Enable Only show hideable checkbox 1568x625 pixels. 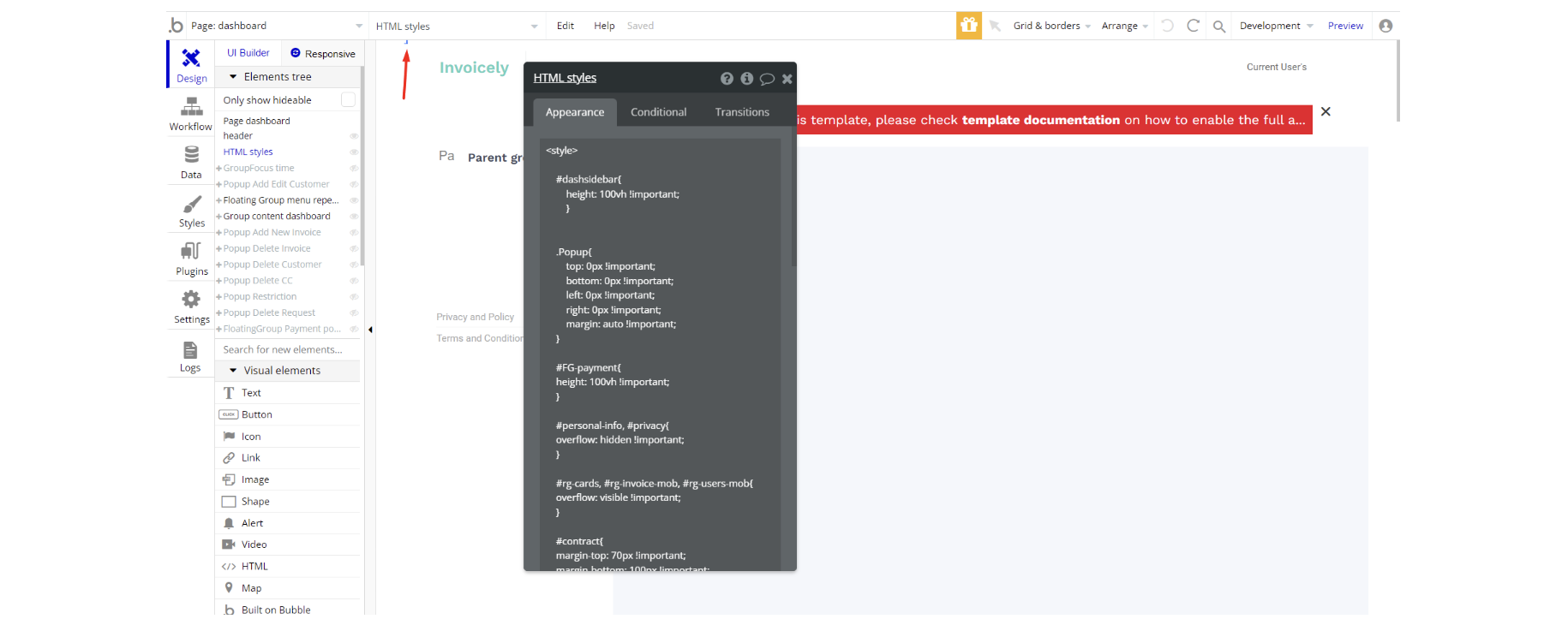[x=348, y=100]
